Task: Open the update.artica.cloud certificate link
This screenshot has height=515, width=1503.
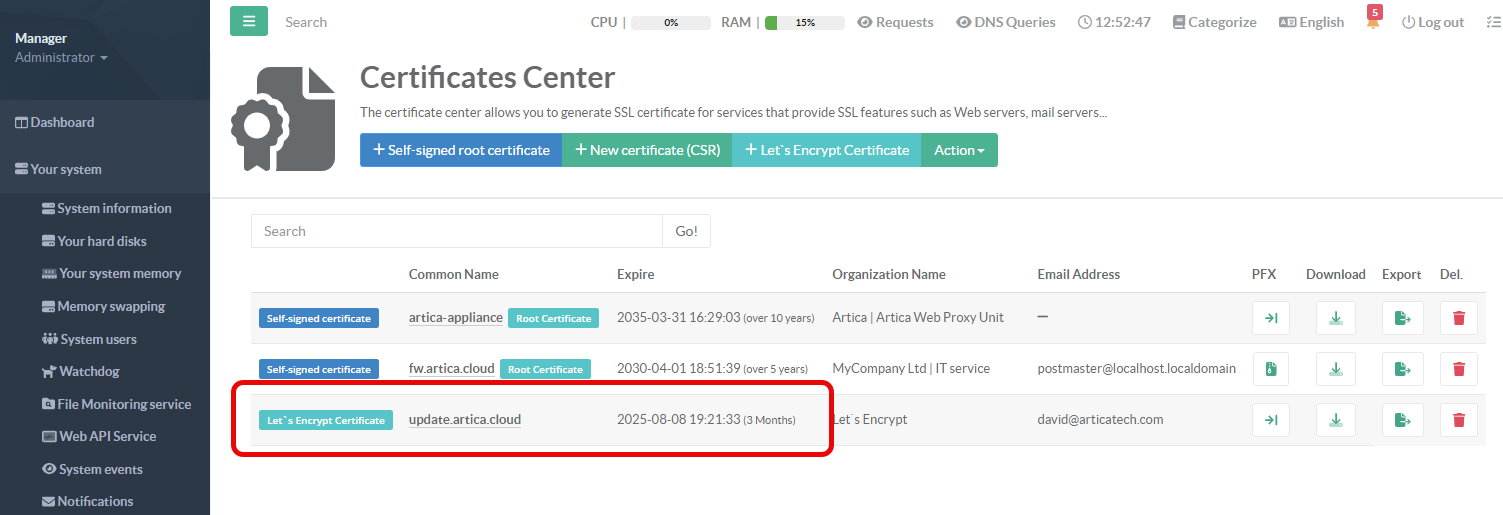Action: [465, 420]
